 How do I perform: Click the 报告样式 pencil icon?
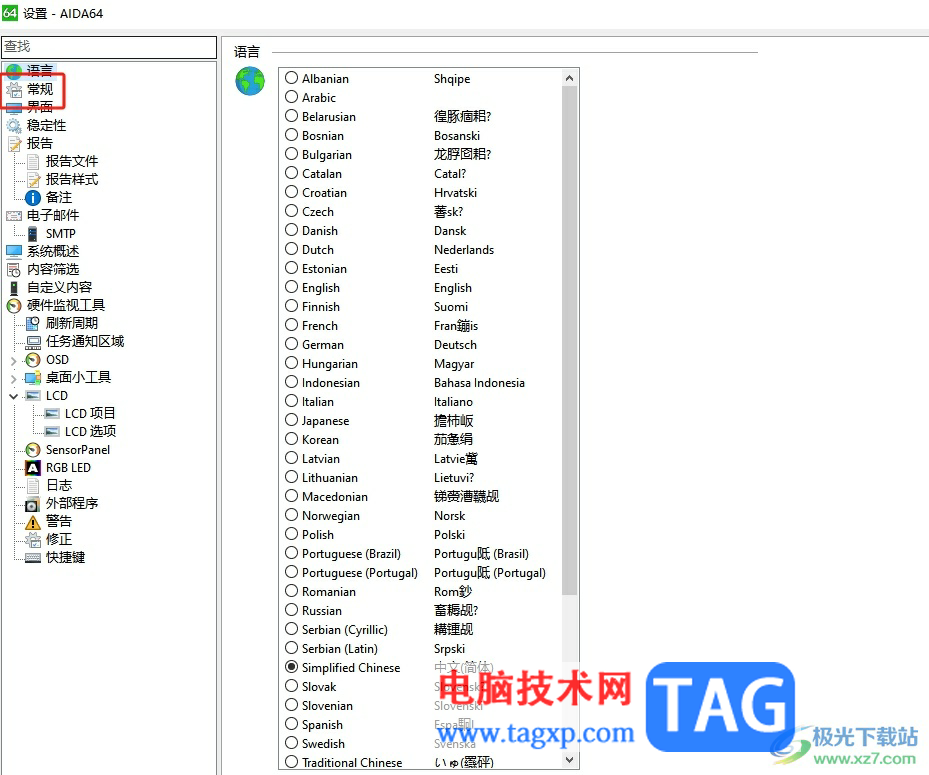coord(33,180)
